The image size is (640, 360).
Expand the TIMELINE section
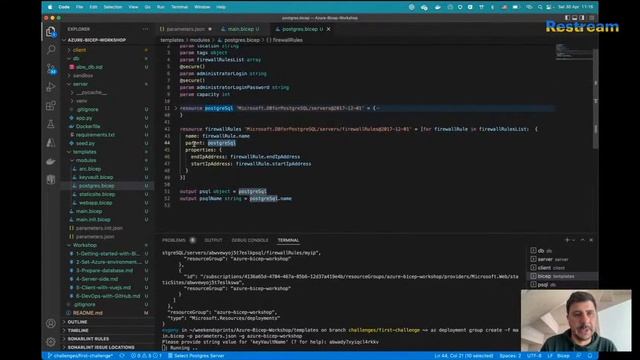pyautogui.click(x=78, y=331)
